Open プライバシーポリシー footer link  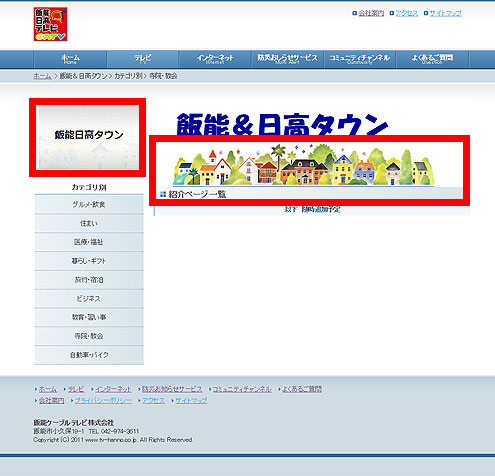tap(103, 400)
